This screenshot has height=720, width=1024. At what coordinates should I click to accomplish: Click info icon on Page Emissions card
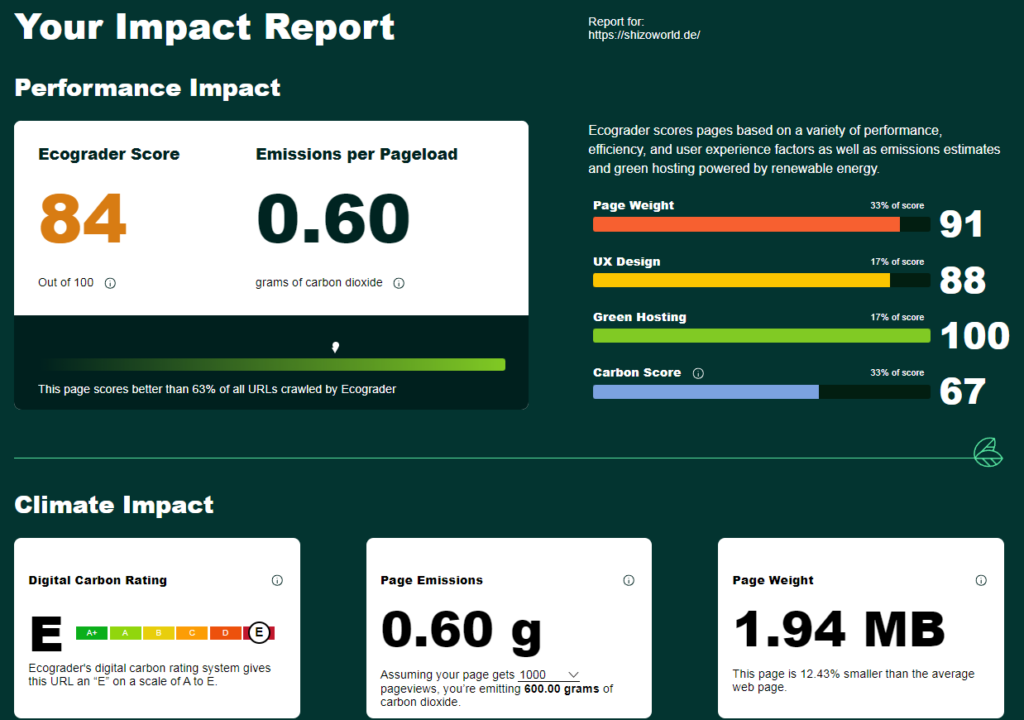[629, 580]
